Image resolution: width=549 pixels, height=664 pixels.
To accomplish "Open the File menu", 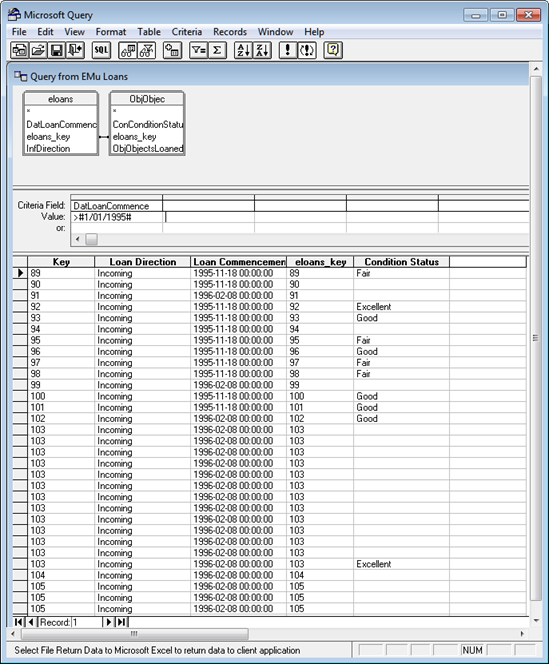I will (x=19, y=32).
